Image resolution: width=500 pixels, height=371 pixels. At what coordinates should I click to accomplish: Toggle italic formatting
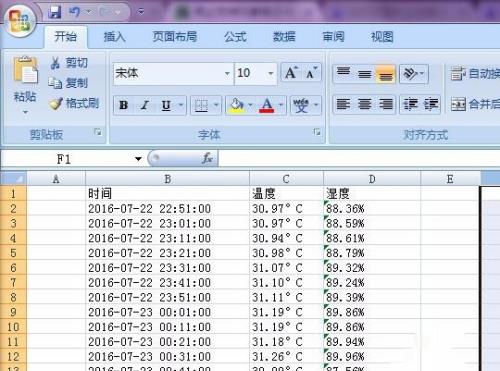pyautogui.click(x=145, y=105)
